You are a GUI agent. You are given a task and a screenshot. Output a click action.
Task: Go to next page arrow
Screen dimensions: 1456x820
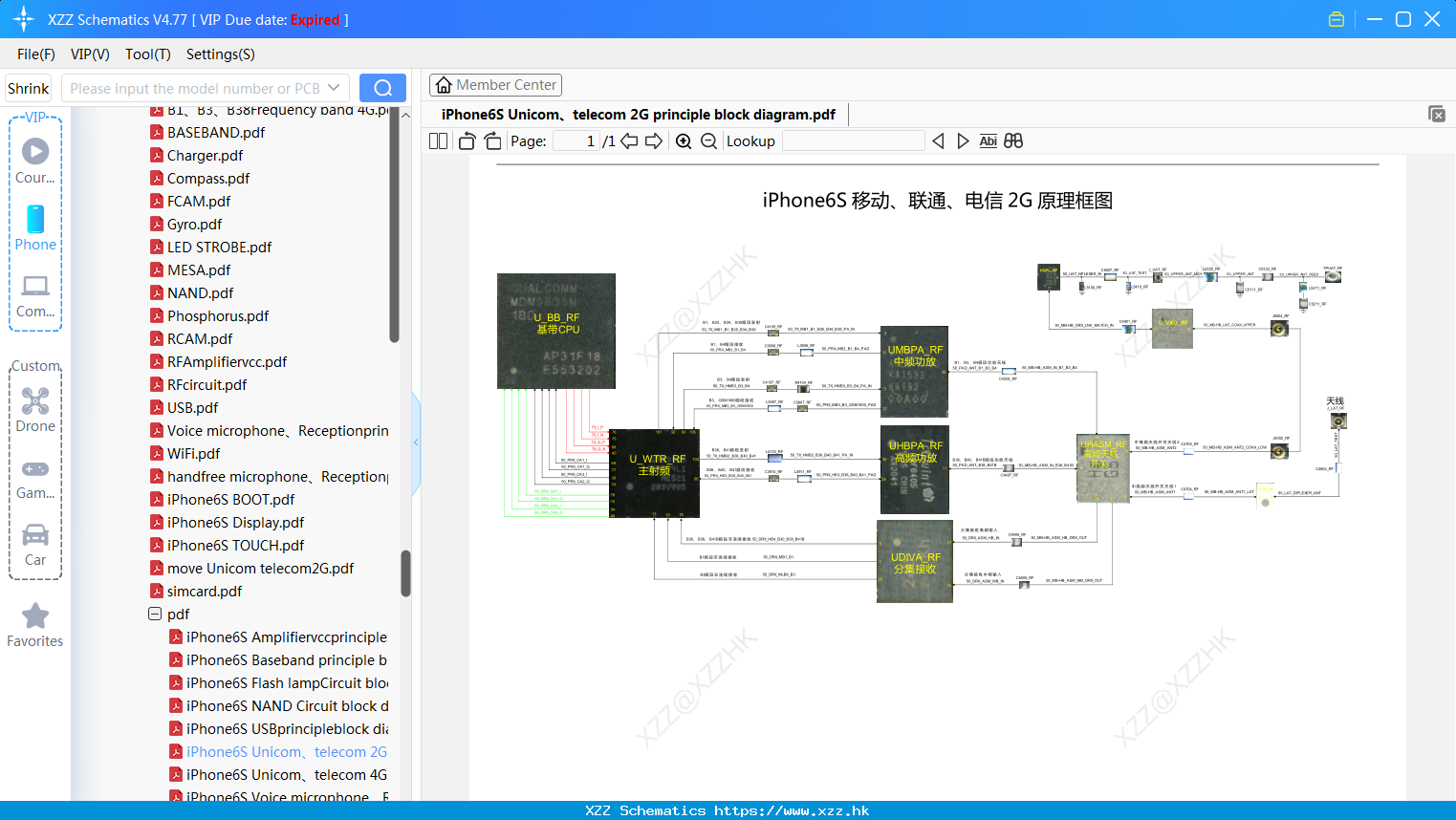pyautogui.click(x=654, y=140)
